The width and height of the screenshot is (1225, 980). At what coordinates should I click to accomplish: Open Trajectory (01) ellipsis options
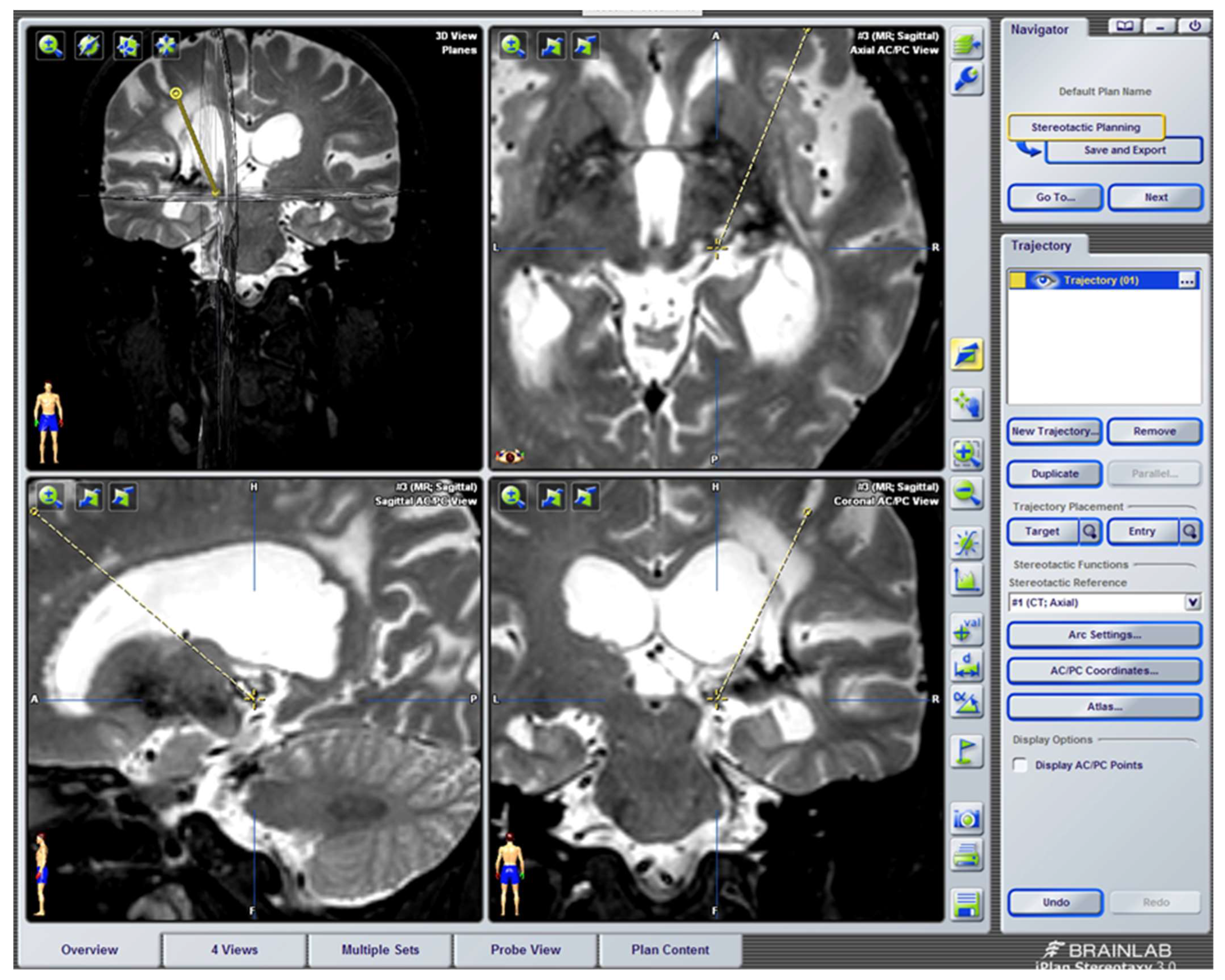tap(1187, 281)
